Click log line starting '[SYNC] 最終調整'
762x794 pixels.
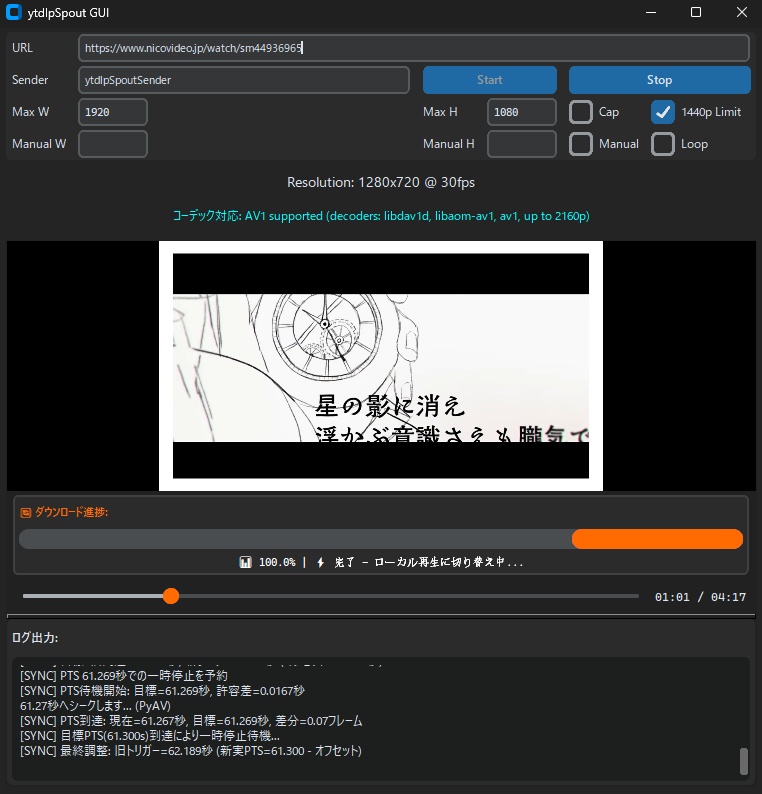point(191,751)
